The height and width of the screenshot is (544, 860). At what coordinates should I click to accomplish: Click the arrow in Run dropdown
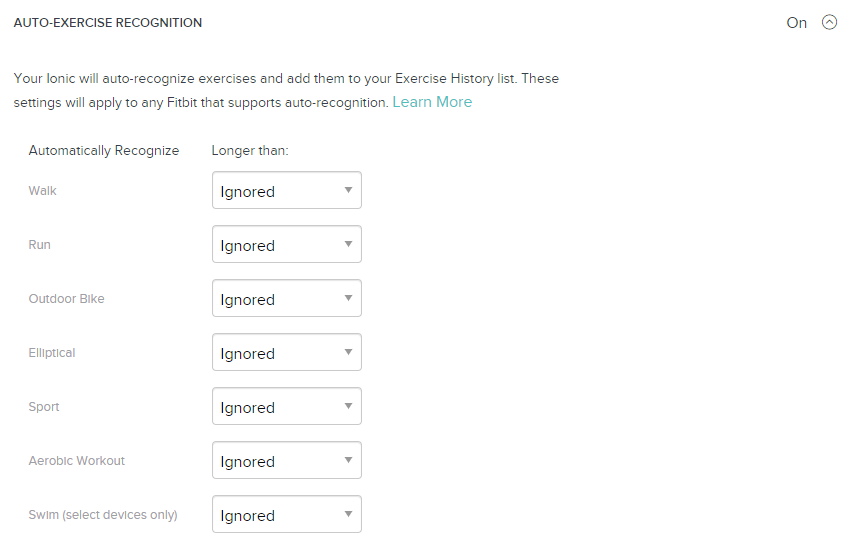(348, 244)
